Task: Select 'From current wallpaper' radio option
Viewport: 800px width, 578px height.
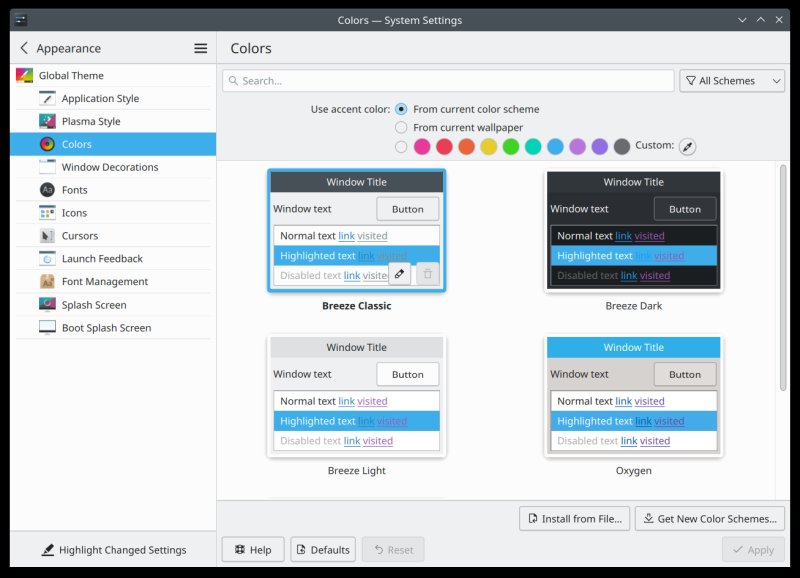Action: coord(401,127)
